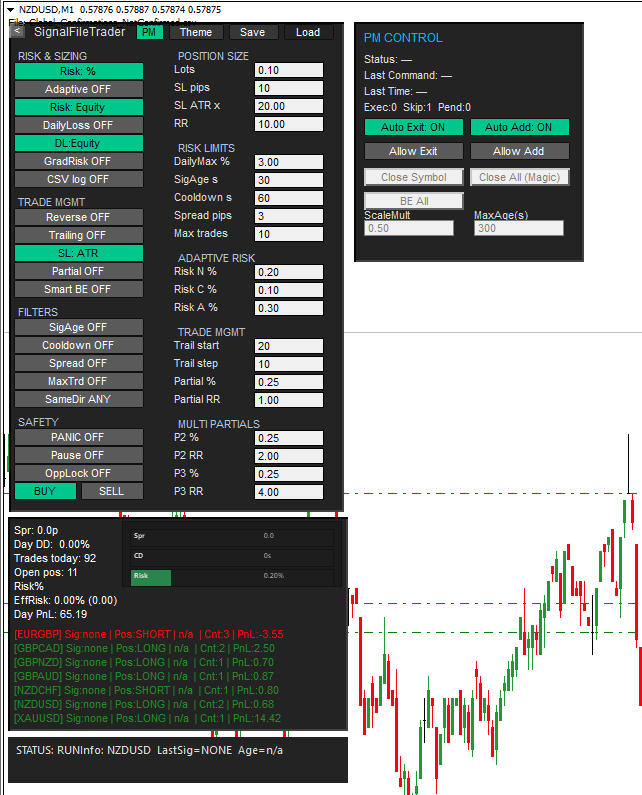This screenshot has height=795, width=642.
Task: Turn on the DailyLoss limit
Action: point(79,125)
